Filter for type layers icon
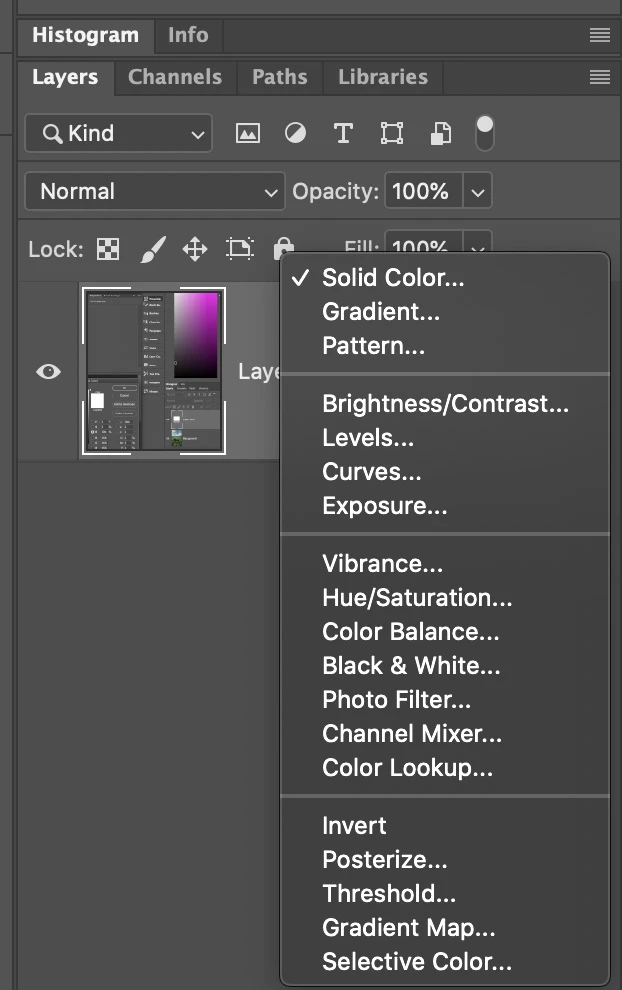The height and width of the screenshot is (990, 622). [343, 133]
